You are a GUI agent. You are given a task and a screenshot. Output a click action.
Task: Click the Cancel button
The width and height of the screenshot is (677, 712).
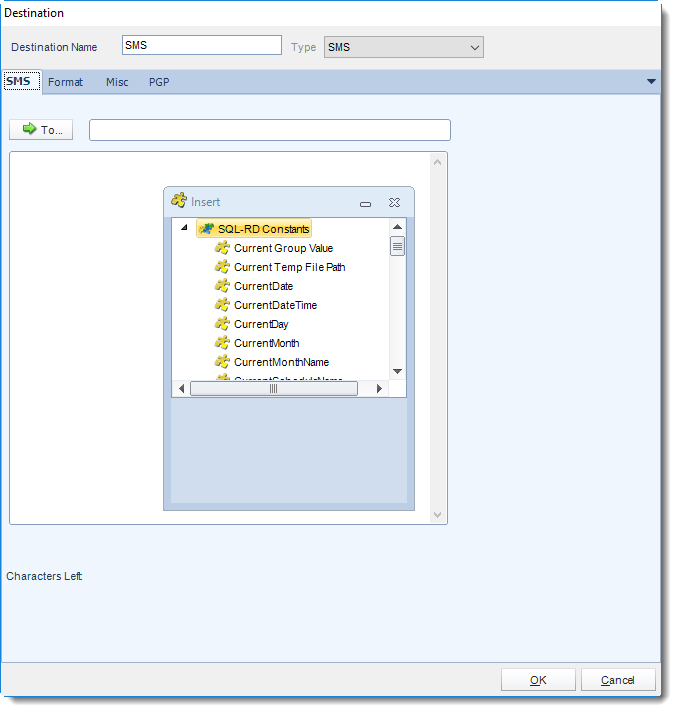point(618,680)
